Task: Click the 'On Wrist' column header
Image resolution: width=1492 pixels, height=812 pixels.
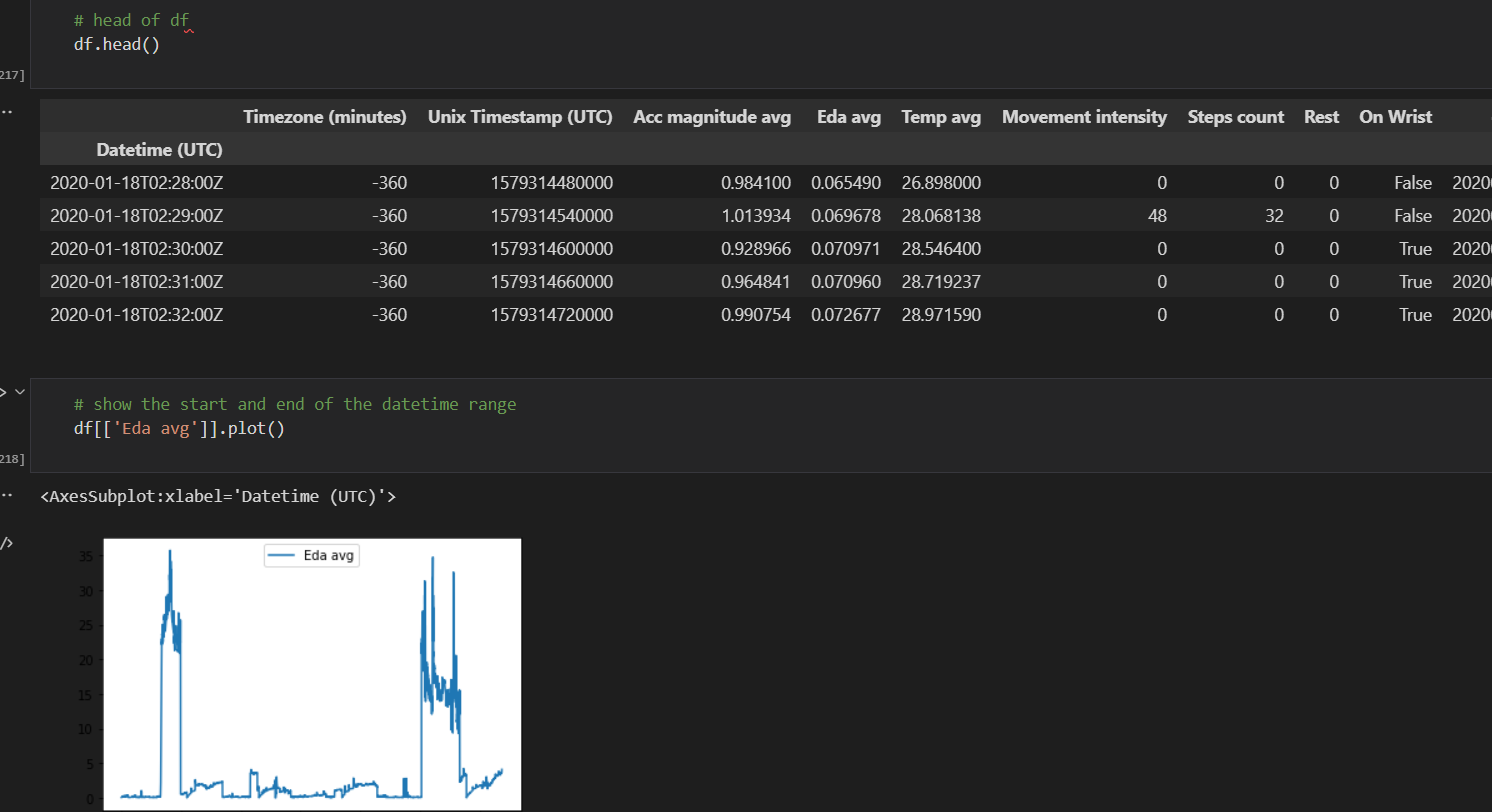Action: pyautogui.click(x=1396, y=117)
